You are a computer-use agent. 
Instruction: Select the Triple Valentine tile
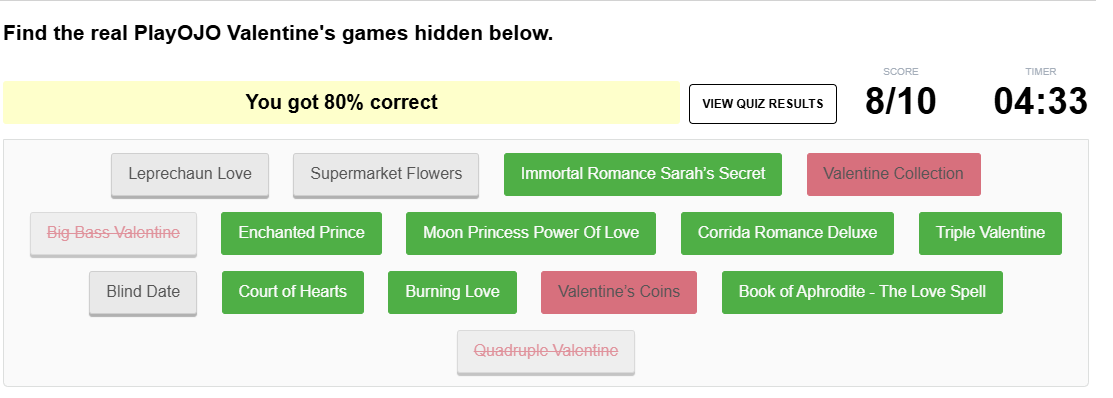(990, 233)
